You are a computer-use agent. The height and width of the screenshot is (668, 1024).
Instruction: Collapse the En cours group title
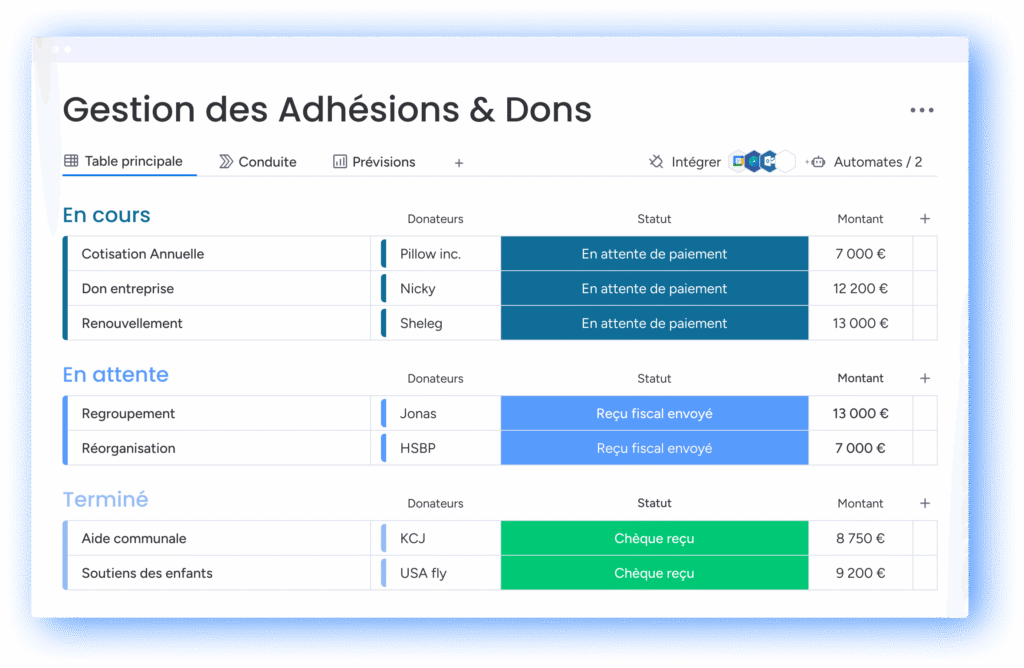(106, 215)
